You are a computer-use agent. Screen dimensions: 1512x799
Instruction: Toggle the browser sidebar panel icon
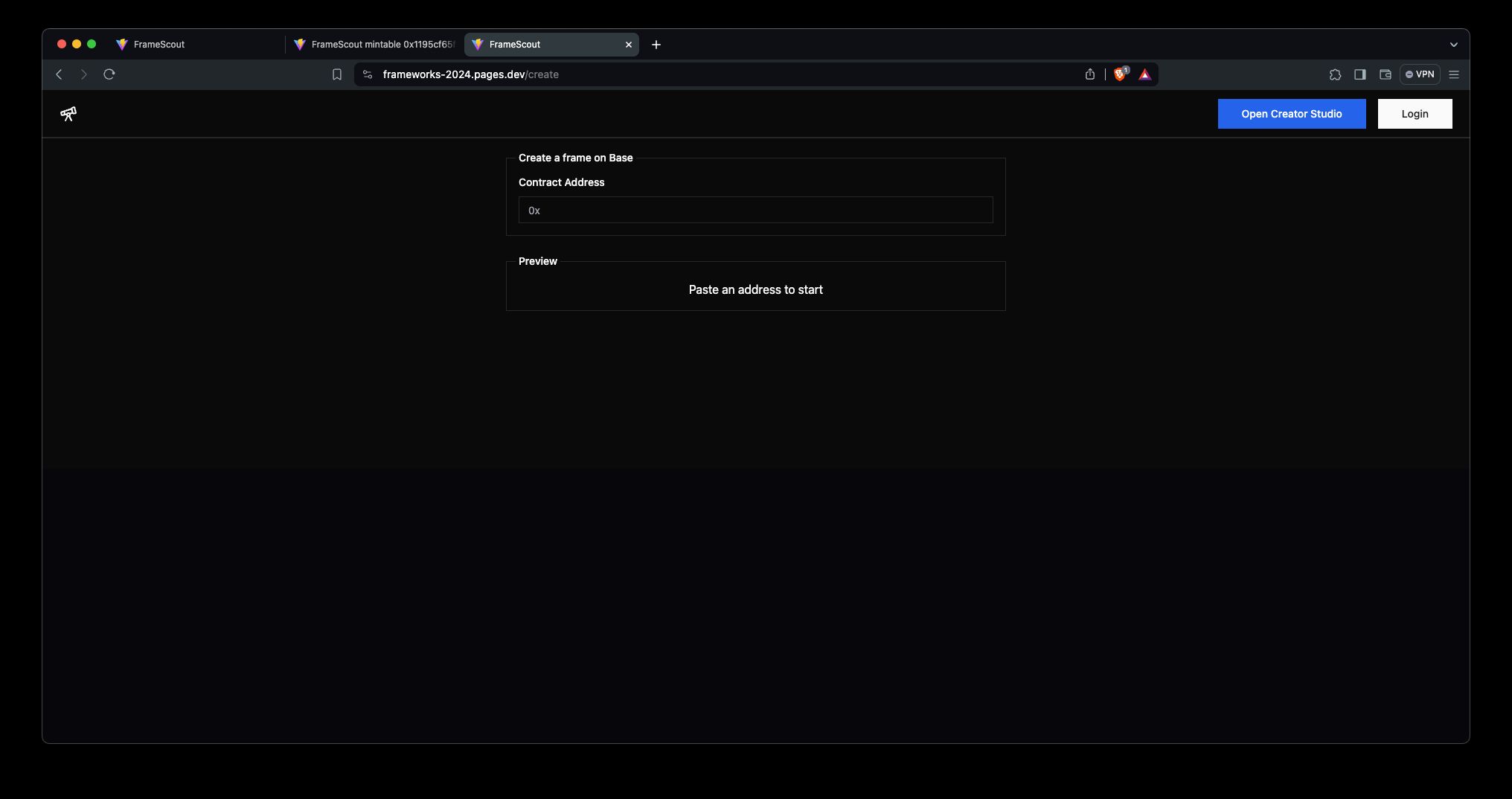coord(1360,74)
